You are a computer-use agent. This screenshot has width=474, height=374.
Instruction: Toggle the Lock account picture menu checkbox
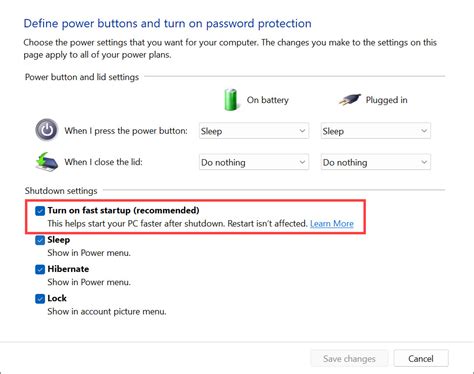pyautogui.click(x=40, y=299)
